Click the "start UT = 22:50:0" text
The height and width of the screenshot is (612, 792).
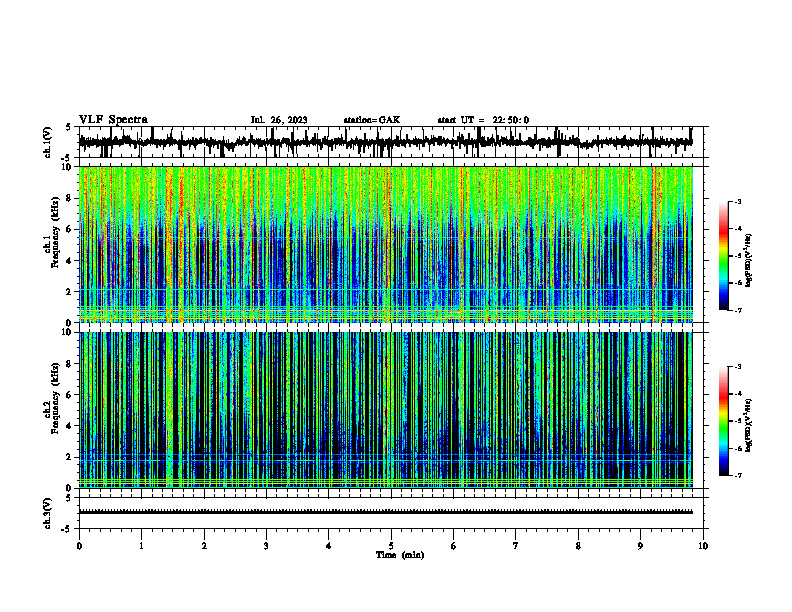click(483, 120)
